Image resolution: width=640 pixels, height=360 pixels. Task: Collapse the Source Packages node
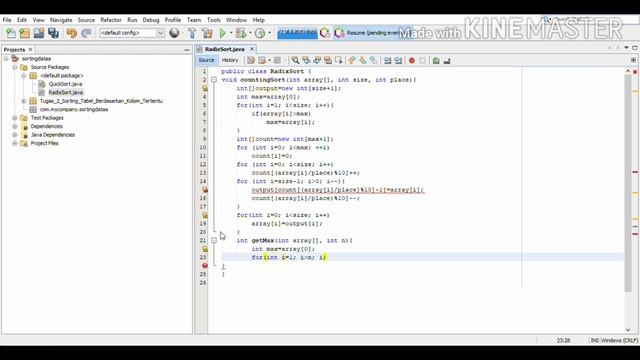[15, 67]
